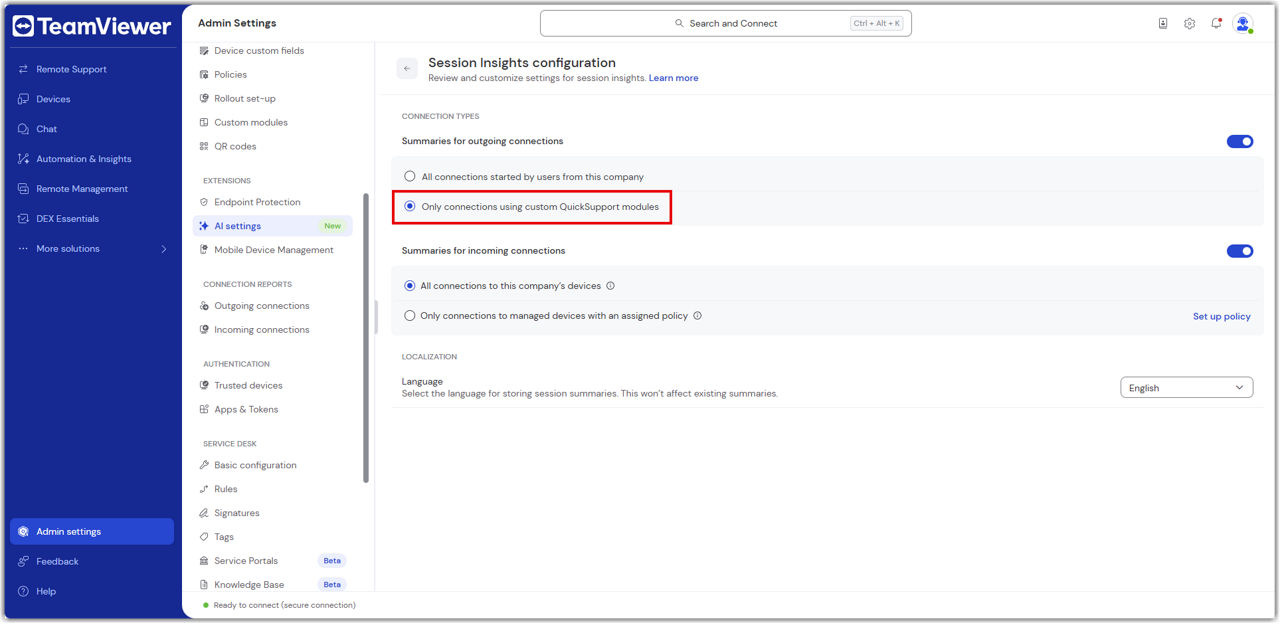
Task: Click the Apps & Tokens icon
Action: 204,409
